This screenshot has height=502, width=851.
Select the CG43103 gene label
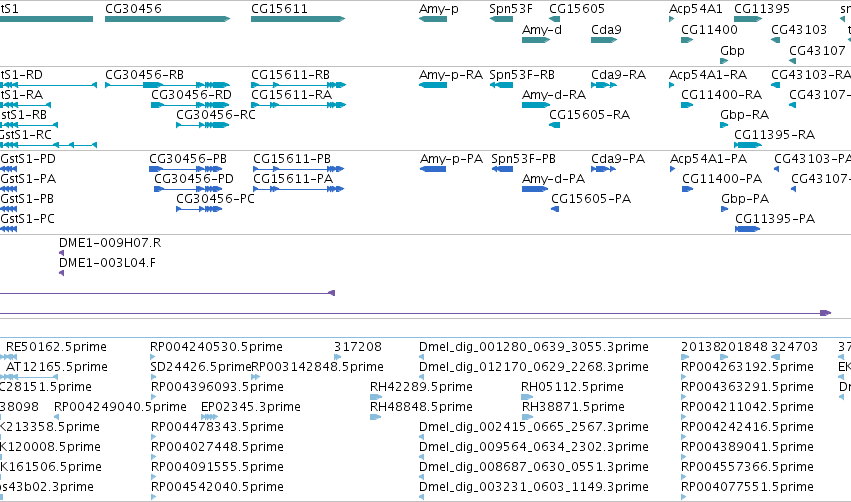tap(799, 30)
